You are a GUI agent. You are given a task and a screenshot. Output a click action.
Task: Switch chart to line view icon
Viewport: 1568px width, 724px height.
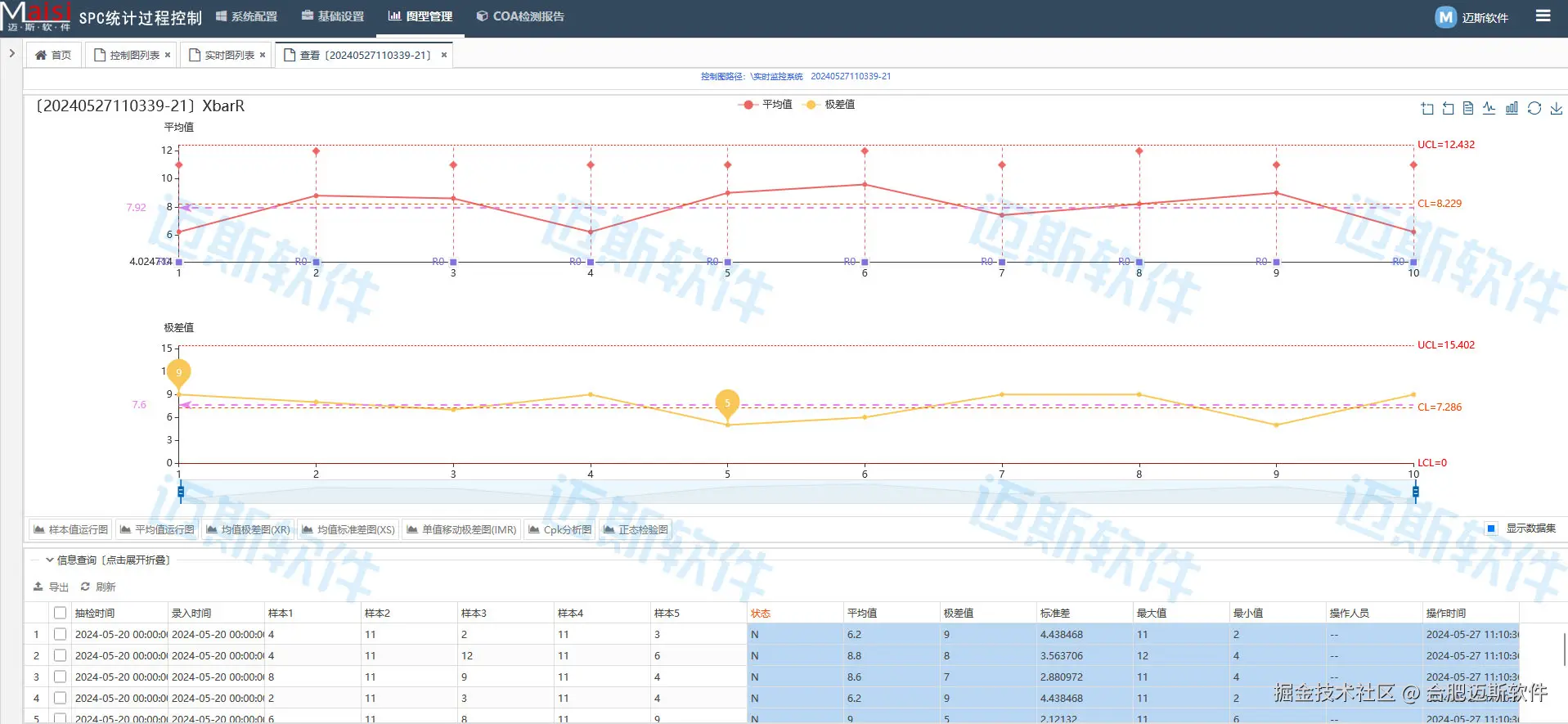tap(1489, 108)
